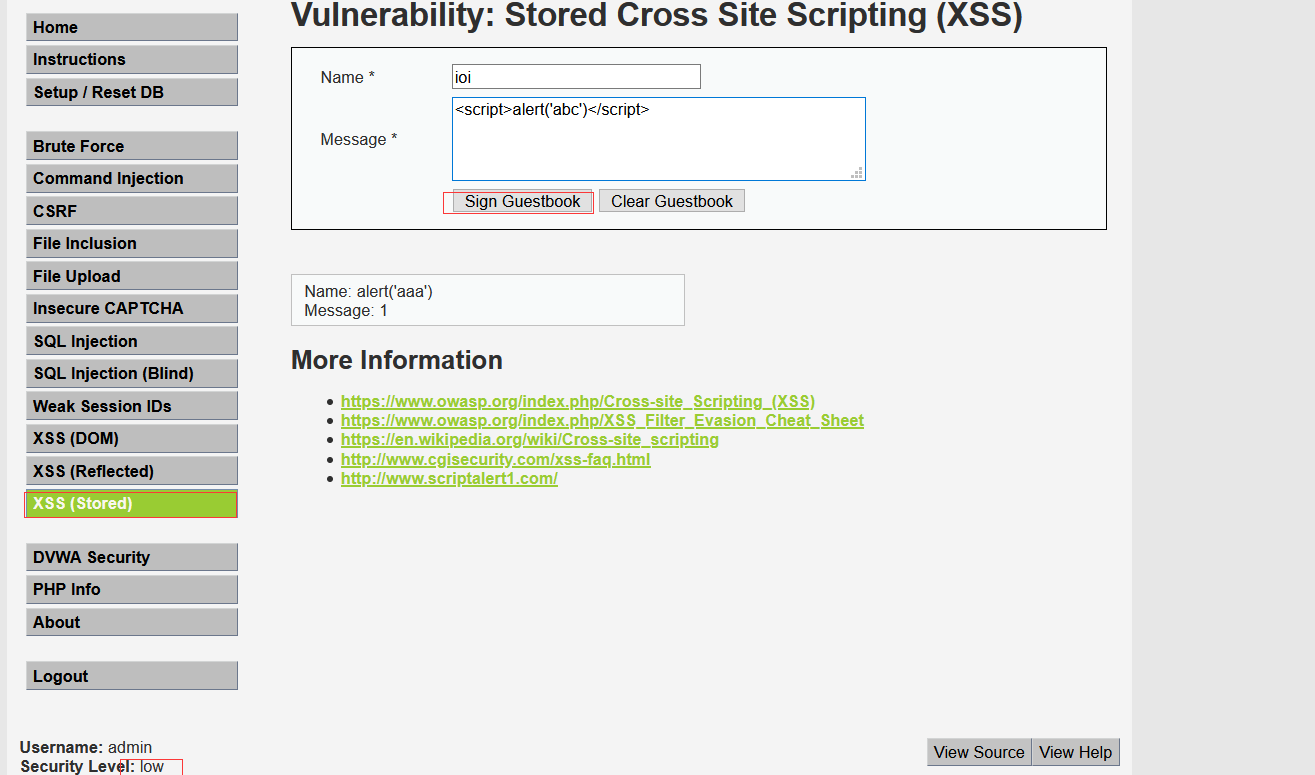This screenshot has width=1315, height=775.
Task: Go to Setup / Reset DB
Action: coord(132,92)
